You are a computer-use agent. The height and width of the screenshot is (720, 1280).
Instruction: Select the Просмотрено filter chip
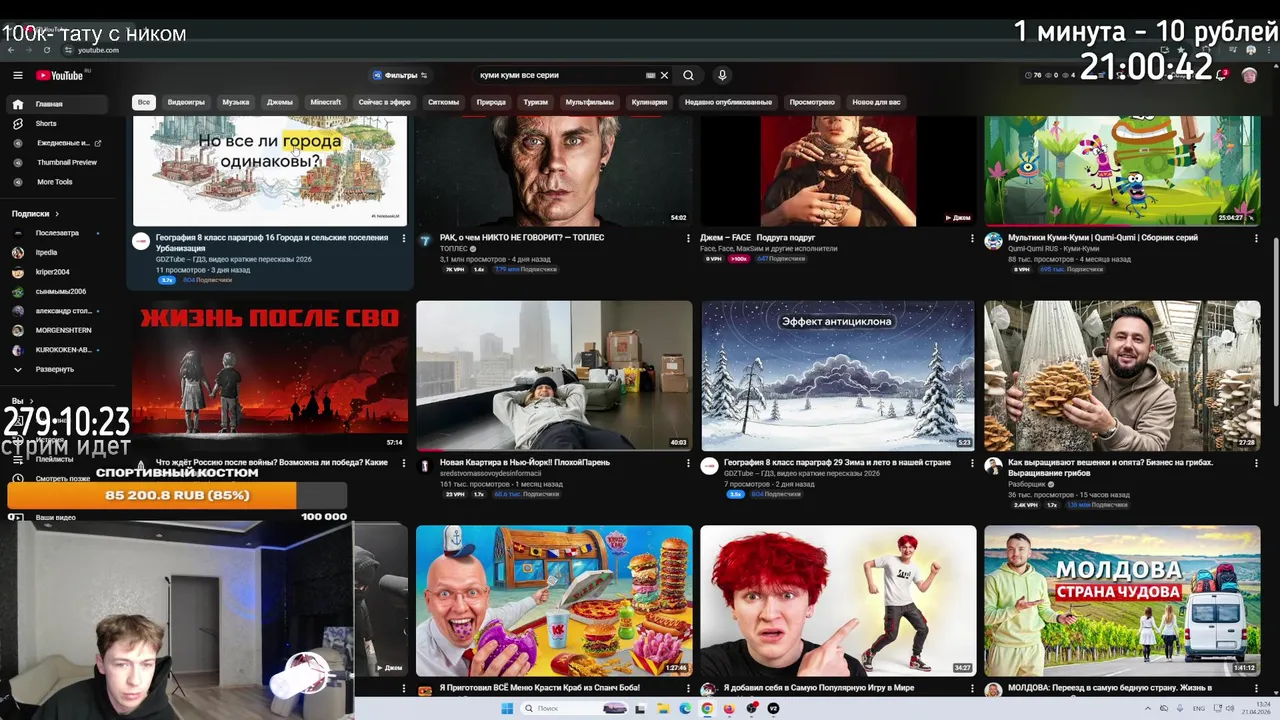812,102
